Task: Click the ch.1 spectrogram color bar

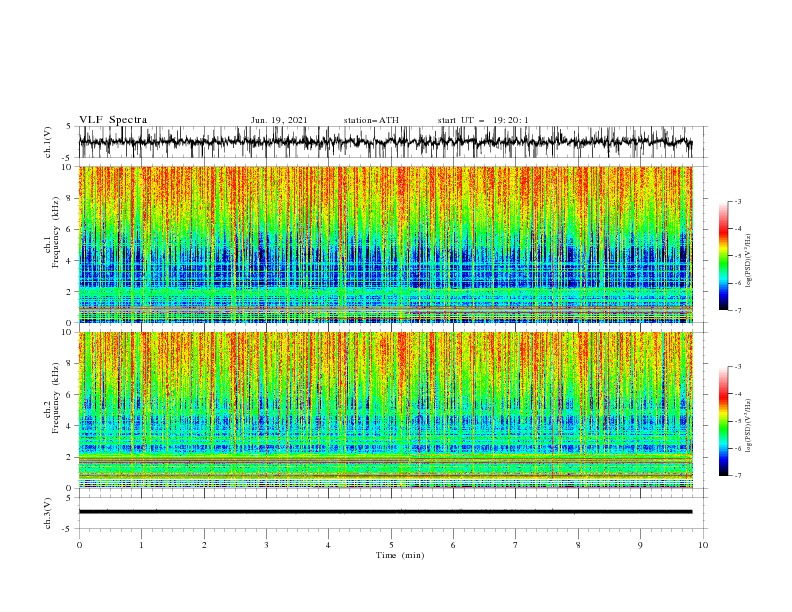Action: click(x=723, y=256)
